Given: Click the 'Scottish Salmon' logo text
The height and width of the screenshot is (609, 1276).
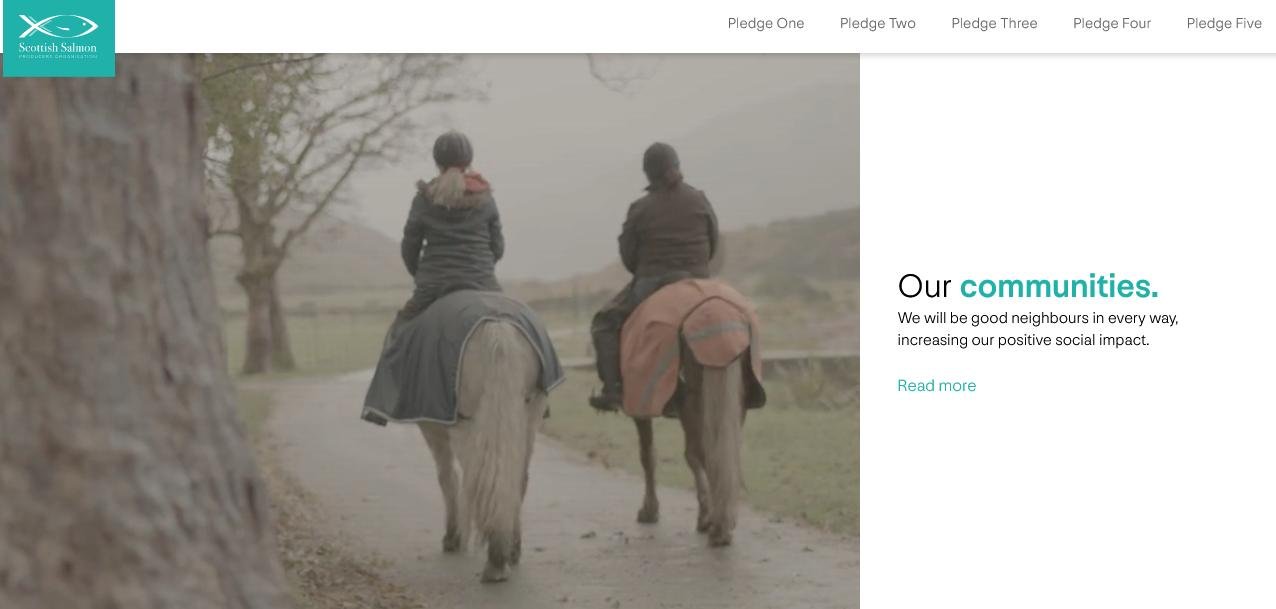Looking at the screenshot, I should [x=58, y=48].
